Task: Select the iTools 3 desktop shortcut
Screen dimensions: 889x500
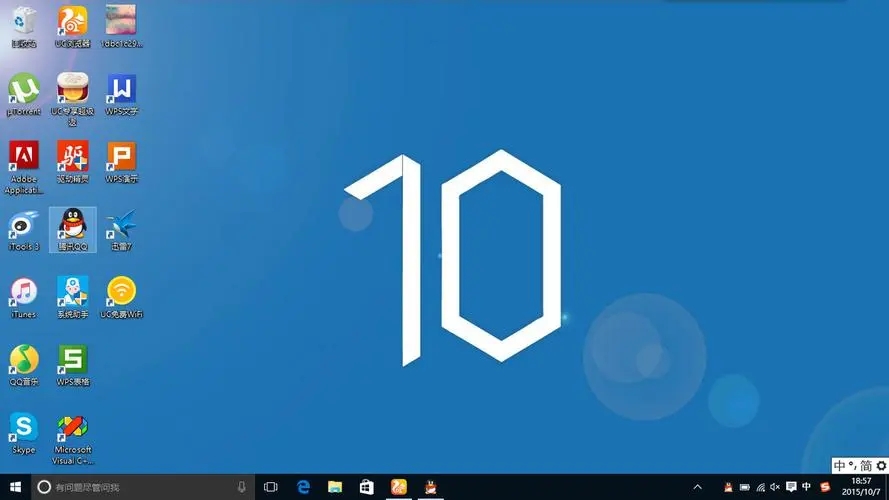Action: pos(23,224)
